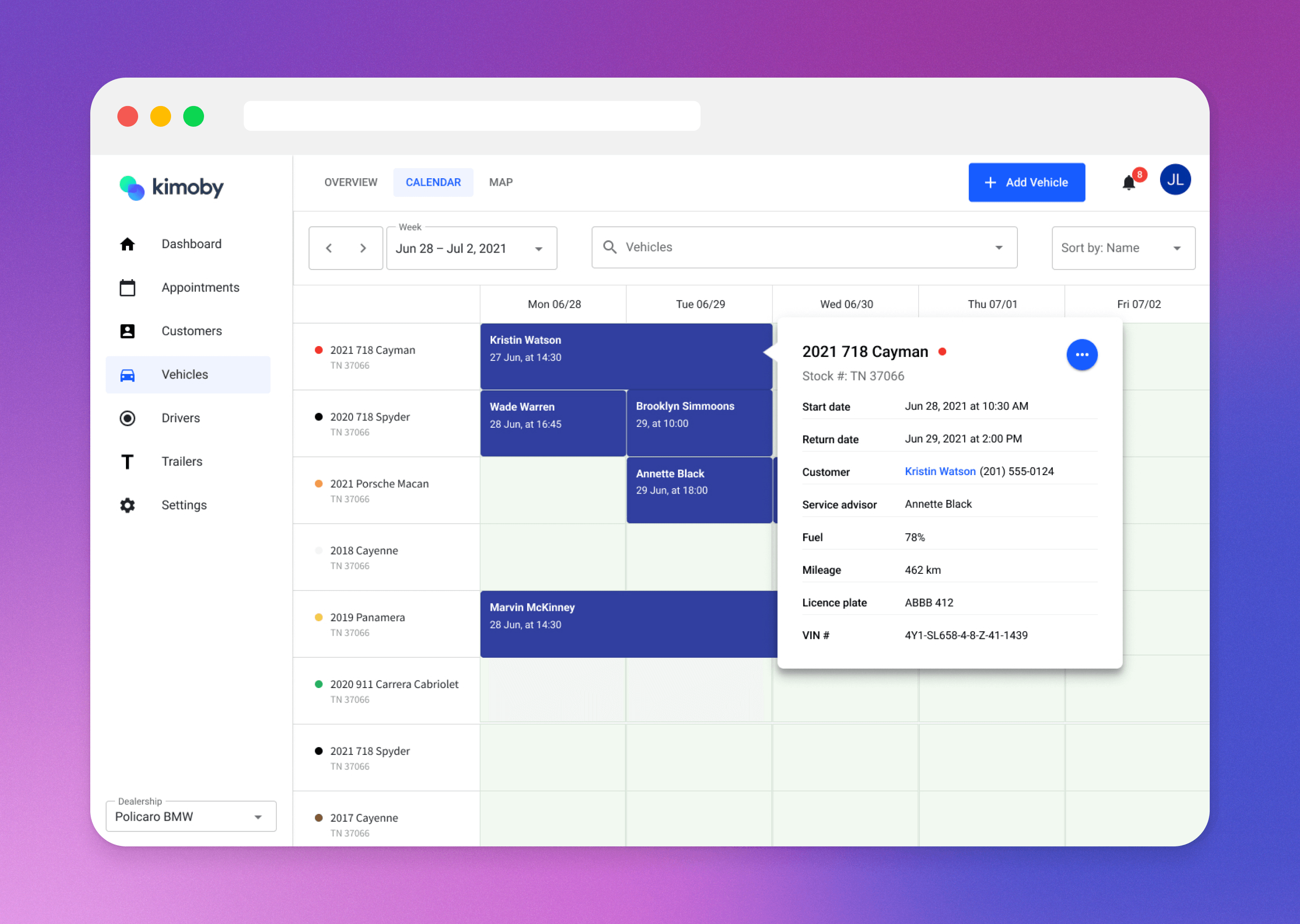Select the Appointments calendar icon

point(127,287)
